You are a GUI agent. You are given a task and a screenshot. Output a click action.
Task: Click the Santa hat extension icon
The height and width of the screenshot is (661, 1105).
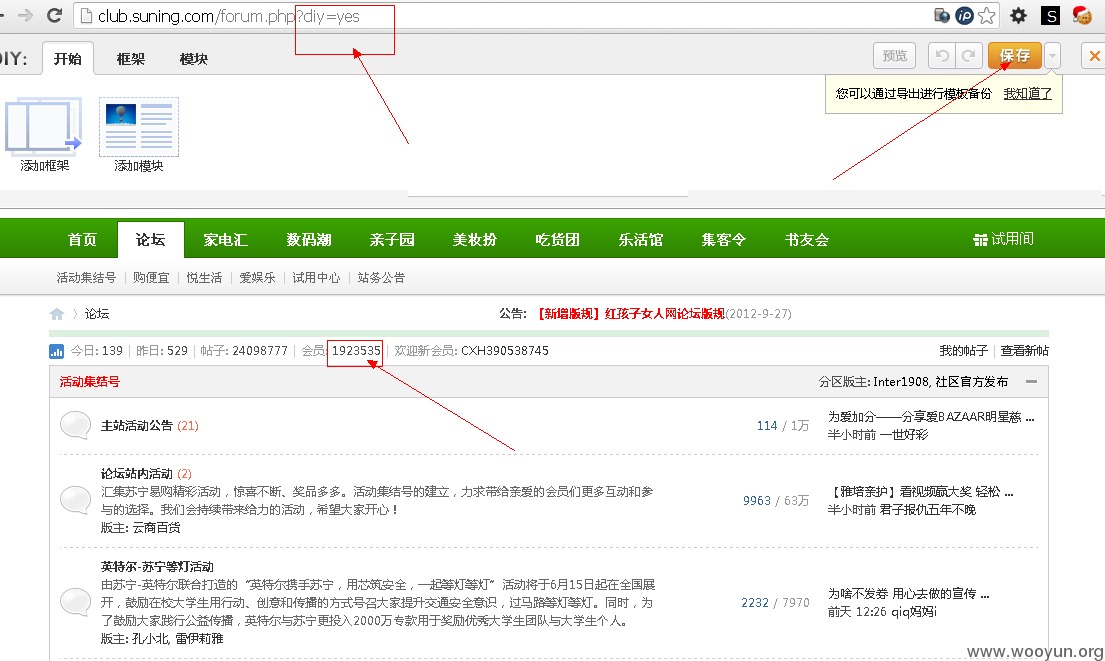(1082, 15)
